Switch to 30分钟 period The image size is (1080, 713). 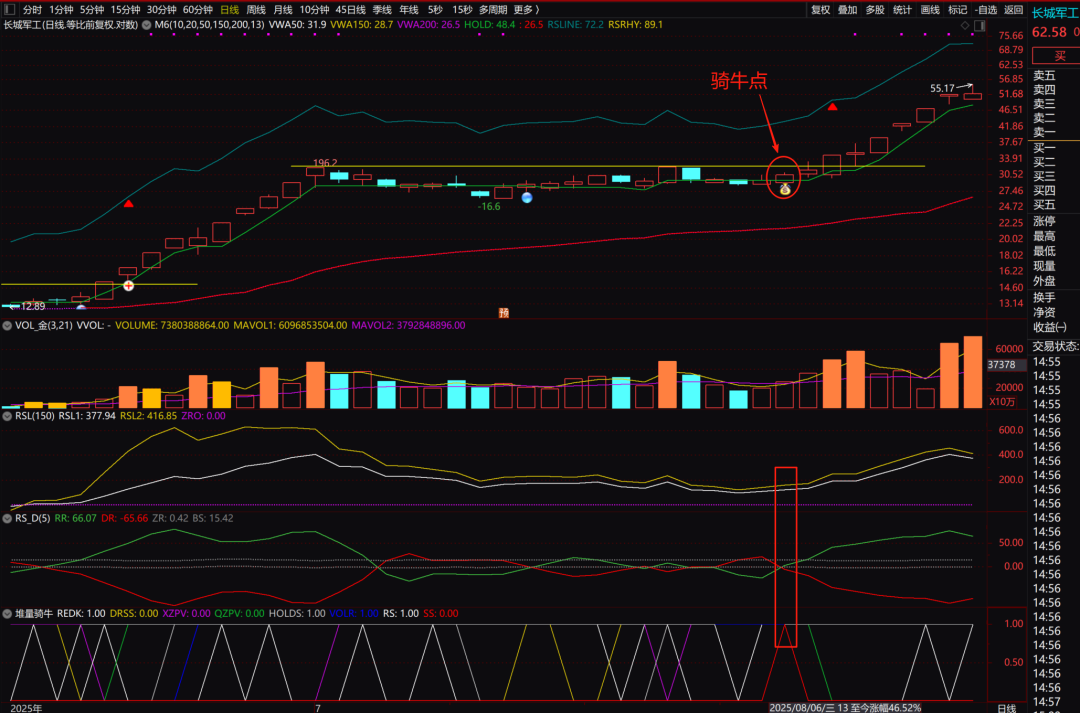(x=161, y=10)
